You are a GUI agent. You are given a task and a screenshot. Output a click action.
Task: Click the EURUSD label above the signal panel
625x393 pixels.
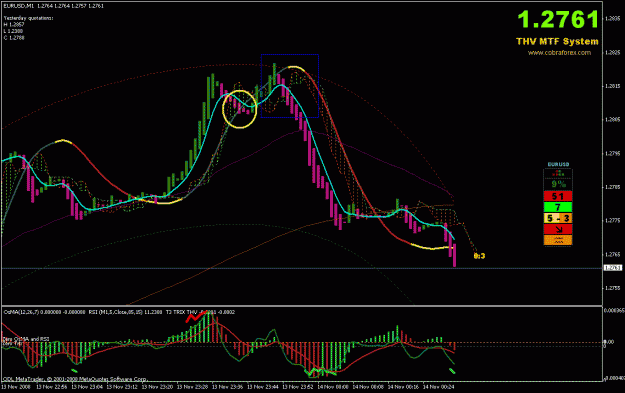(x=558, y=164)
